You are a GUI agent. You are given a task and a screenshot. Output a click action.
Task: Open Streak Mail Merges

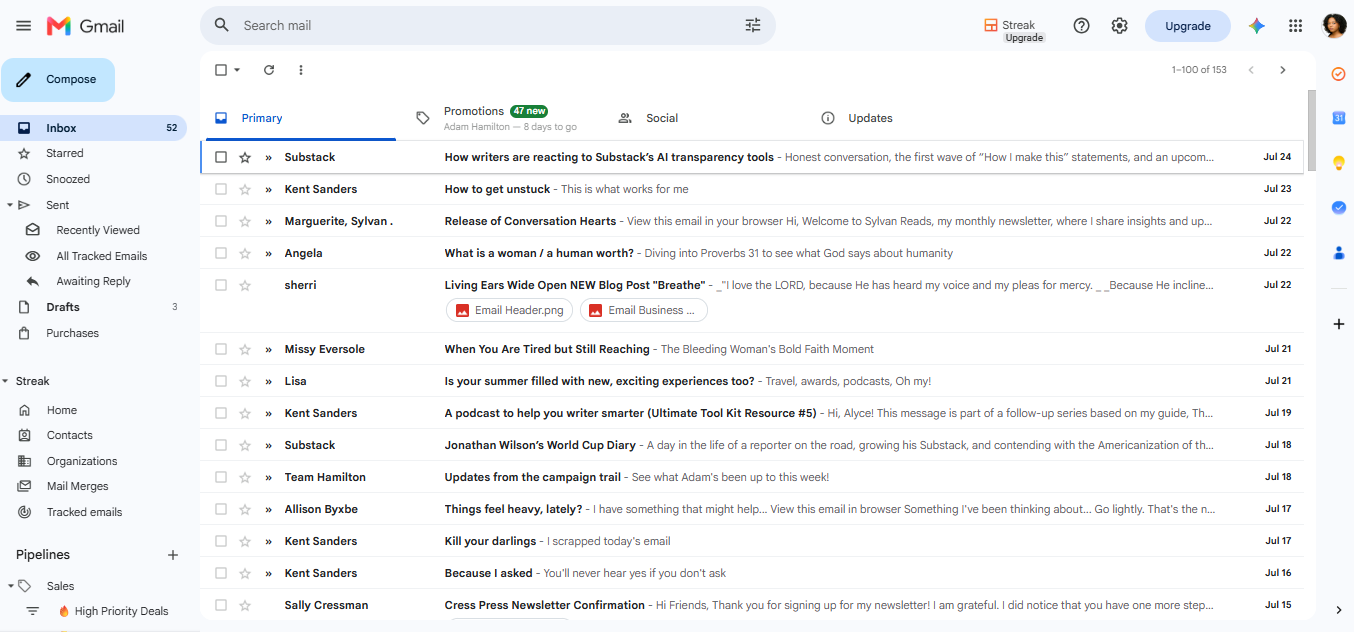pos(78,486)
